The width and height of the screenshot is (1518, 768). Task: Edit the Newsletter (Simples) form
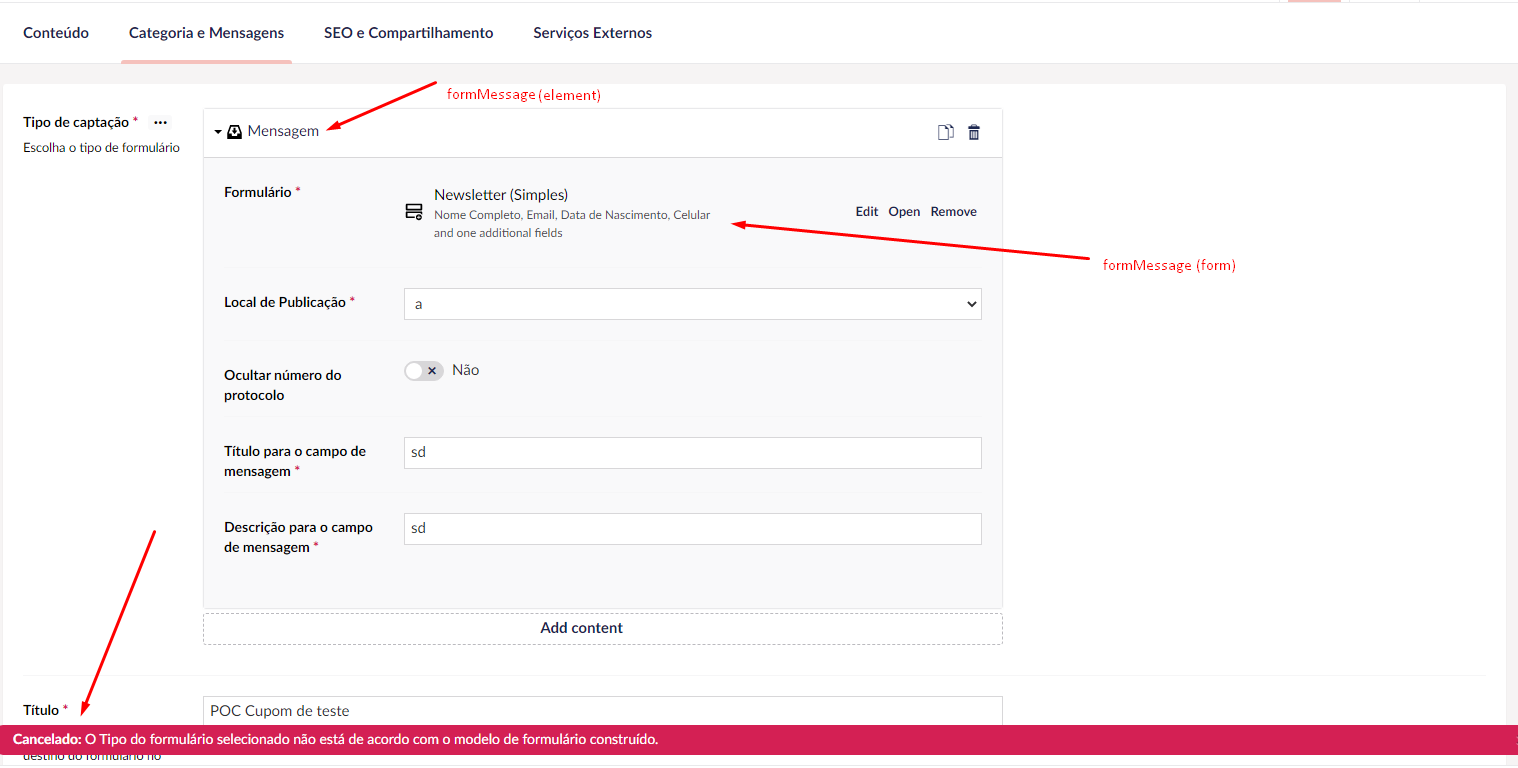866,211
